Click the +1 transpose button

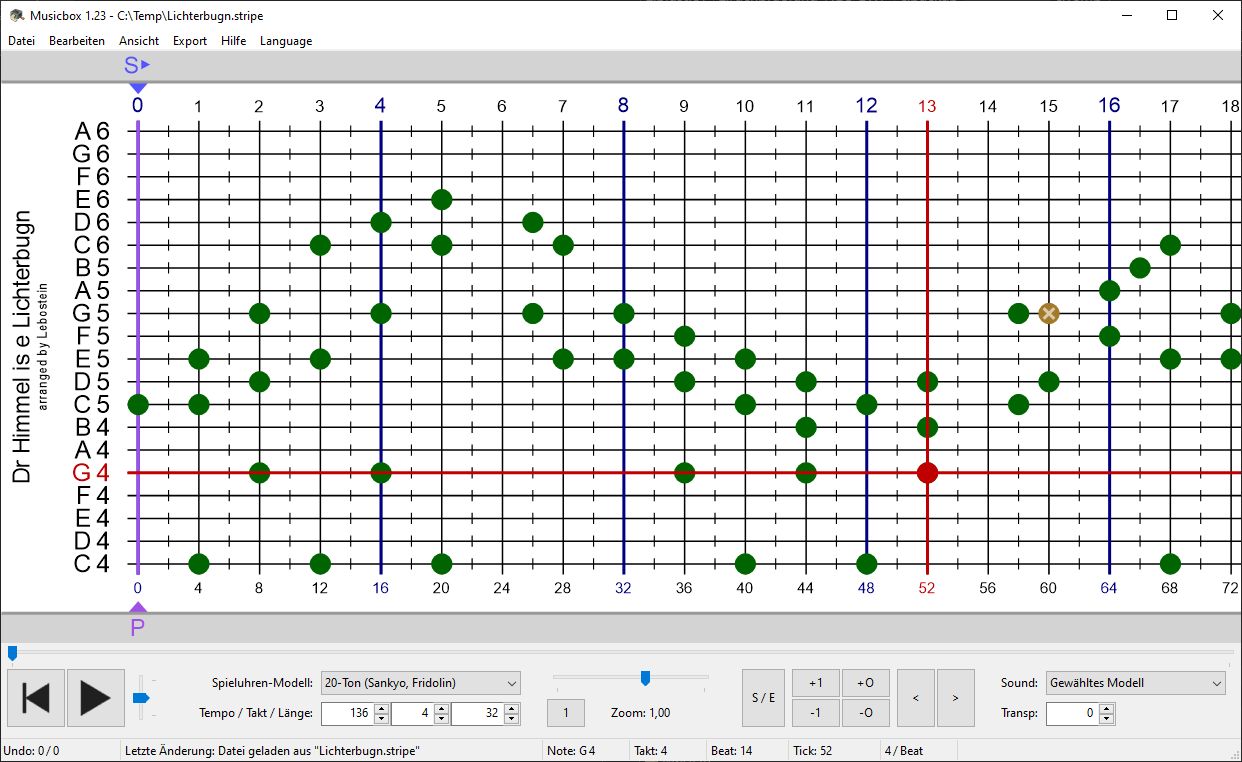[x=816, y=683]
